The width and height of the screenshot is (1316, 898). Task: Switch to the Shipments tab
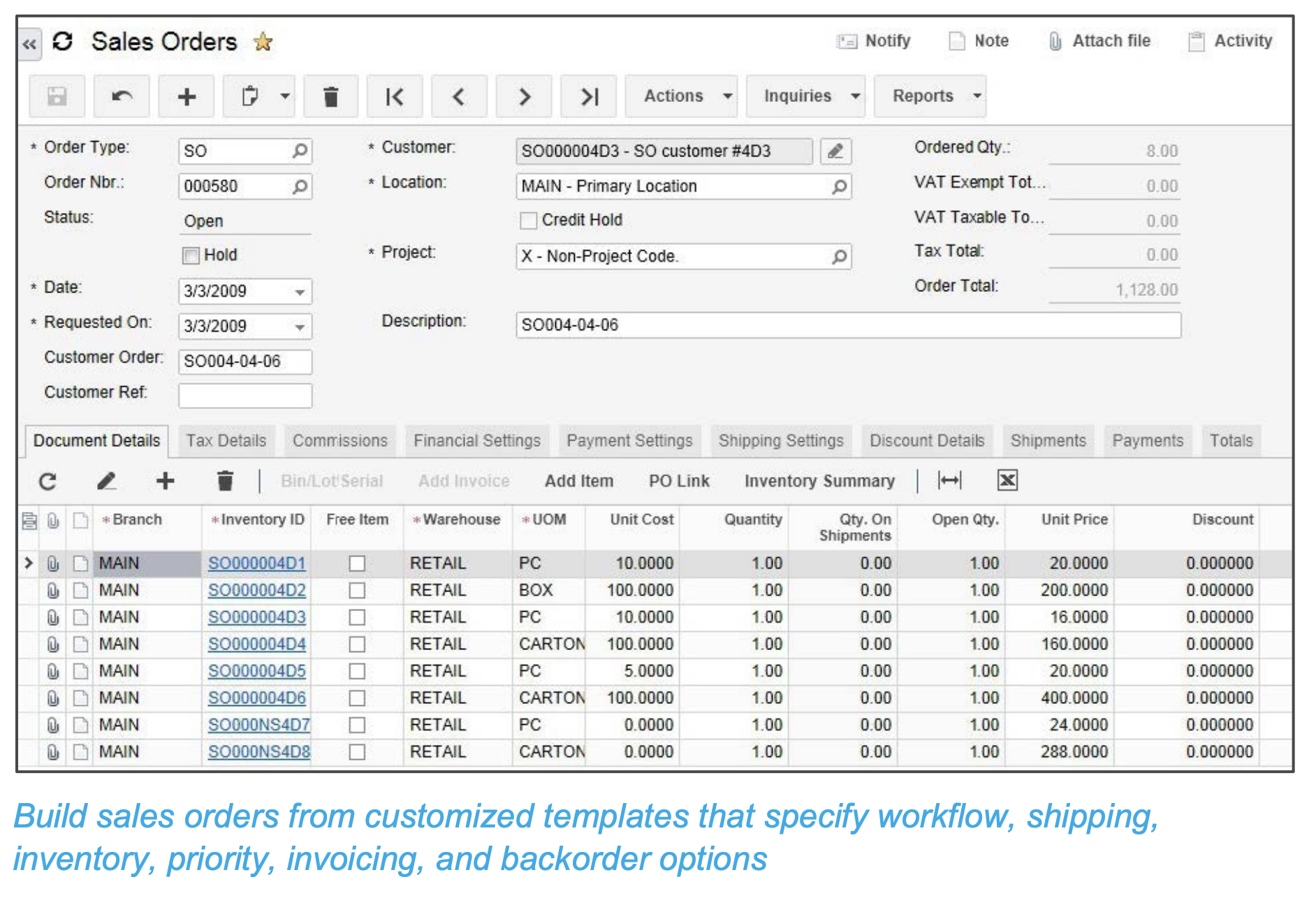click(x=1048, y=441)
